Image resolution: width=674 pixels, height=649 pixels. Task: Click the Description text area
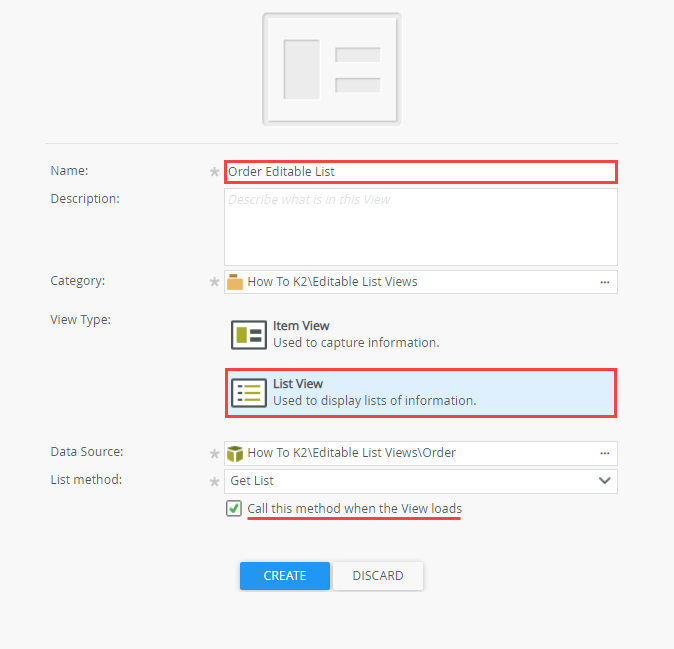421,227
